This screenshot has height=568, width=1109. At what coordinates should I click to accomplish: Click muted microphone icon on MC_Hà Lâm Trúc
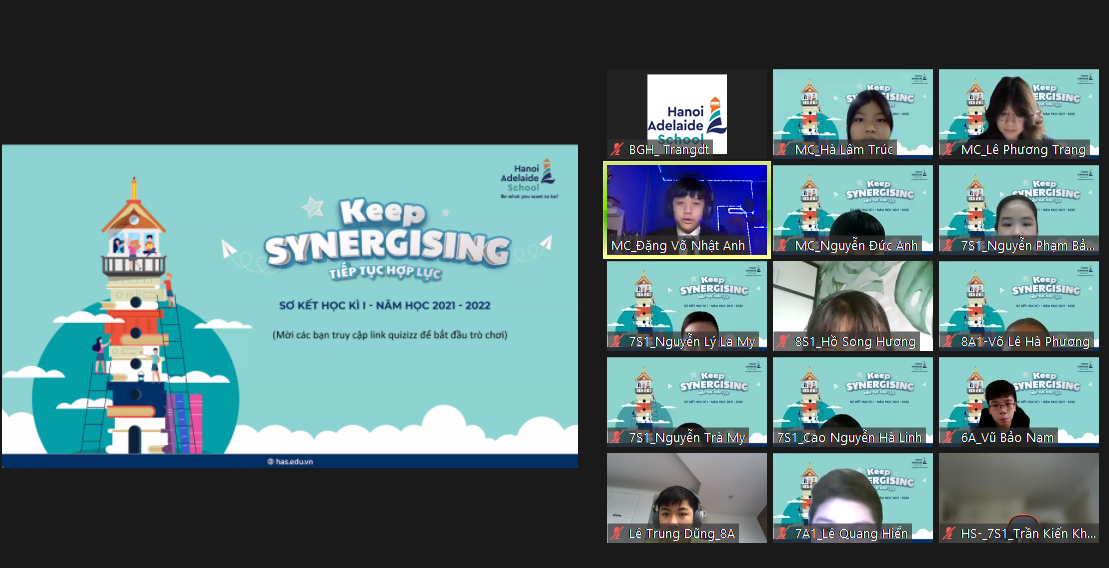pyautogui.click(x=784, y=150)
